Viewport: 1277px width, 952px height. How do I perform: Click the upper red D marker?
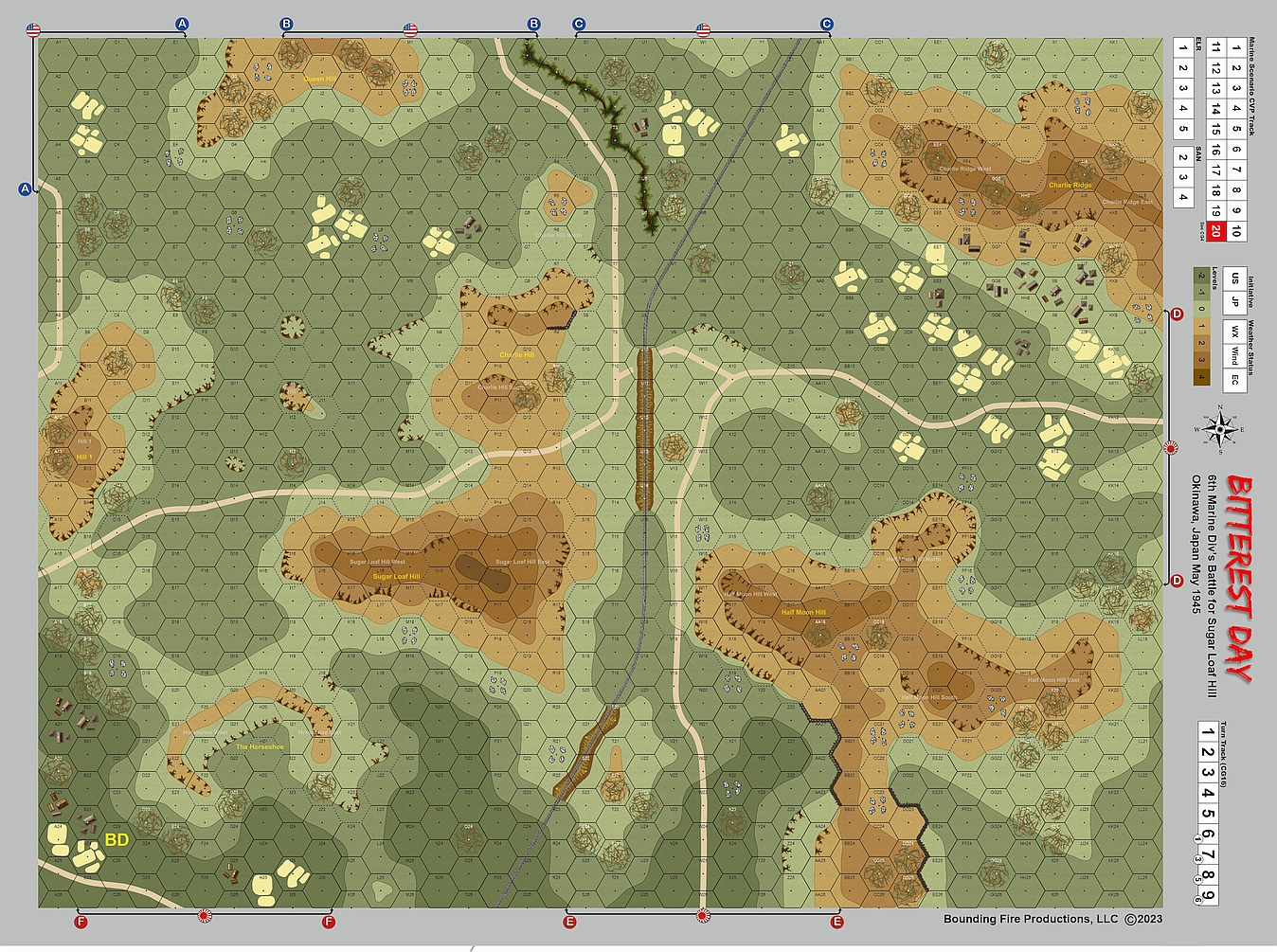pyautogui.click(x=1178, y=314)
